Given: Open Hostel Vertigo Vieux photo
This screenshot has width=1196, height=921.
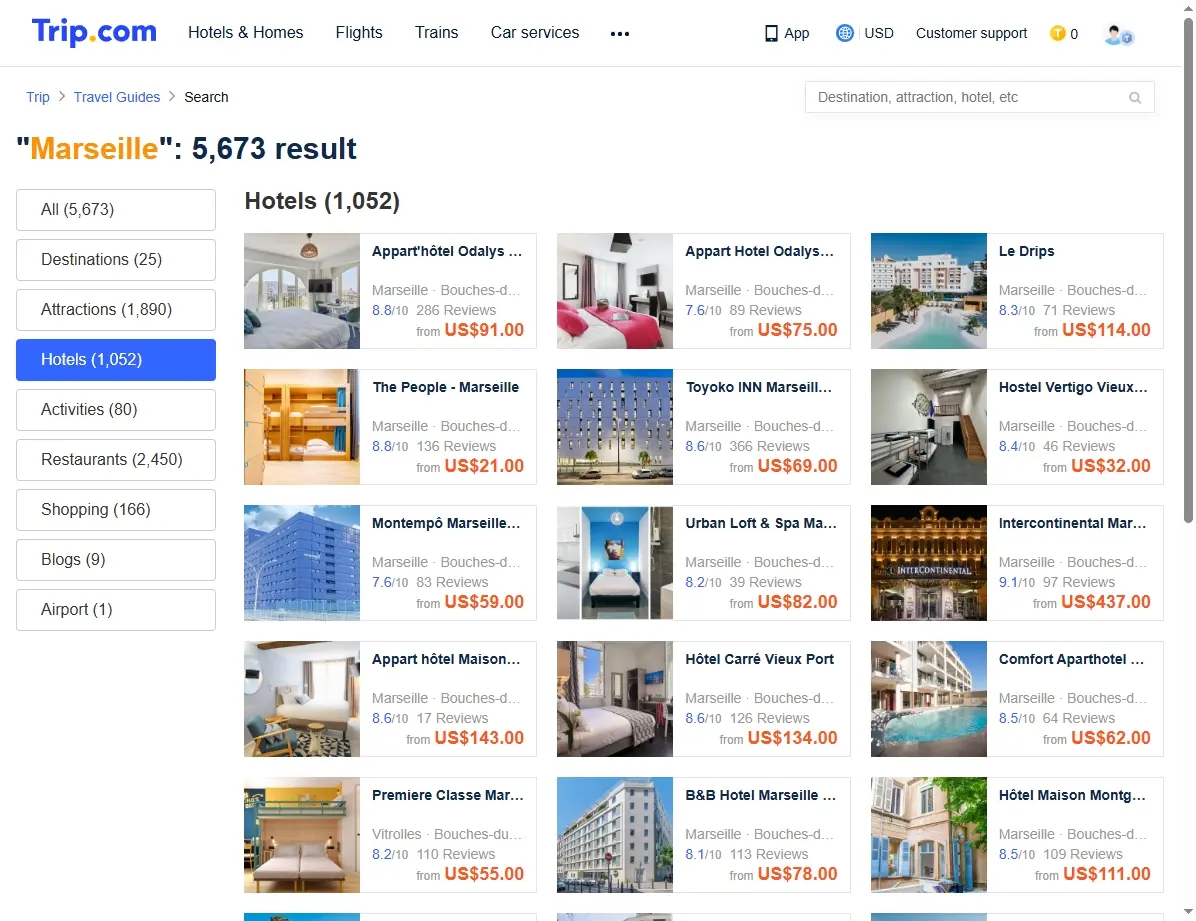Looking at the screenshot, I should [928, 427].
